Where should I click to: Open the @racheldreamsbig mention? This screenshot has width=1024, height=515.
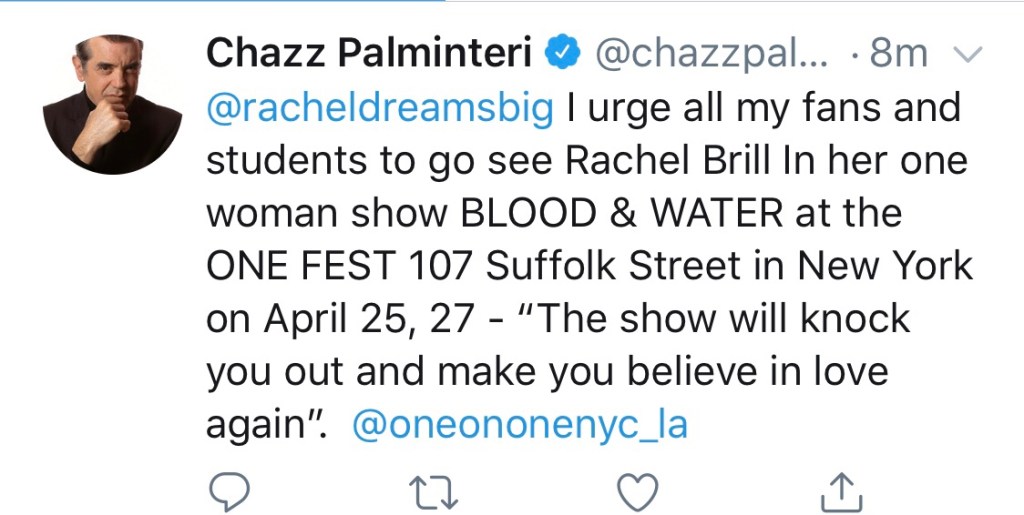click(380, 107)
